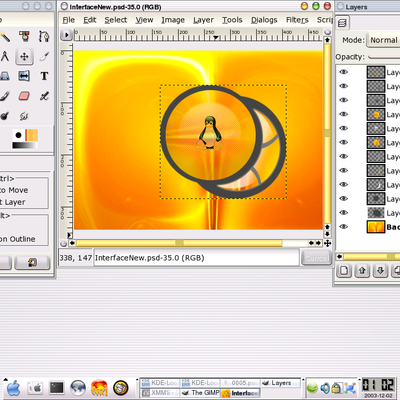This screenshot has height=400, width=400.
Task: Select the Perspective transform tool
Action: 4,76
